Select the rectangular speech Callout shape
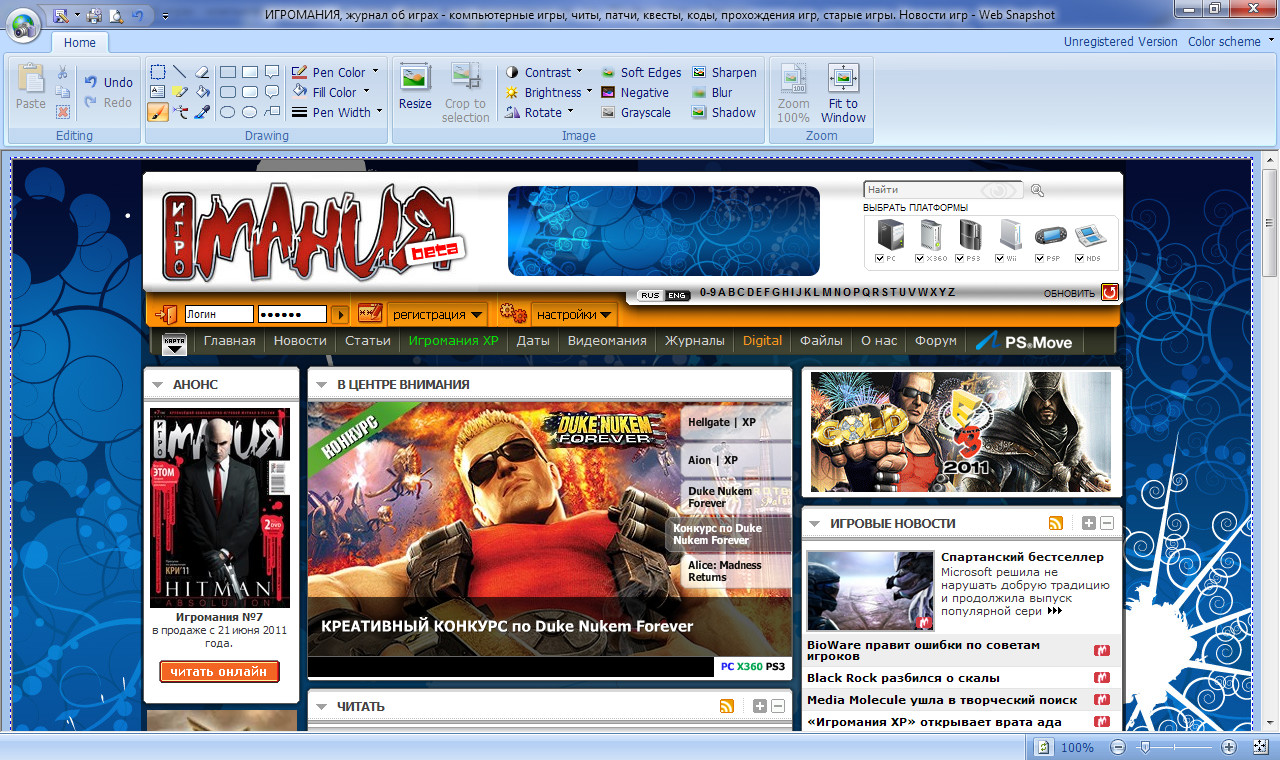The height and width of the screenshot is (760, 1280). click(271, 72)
